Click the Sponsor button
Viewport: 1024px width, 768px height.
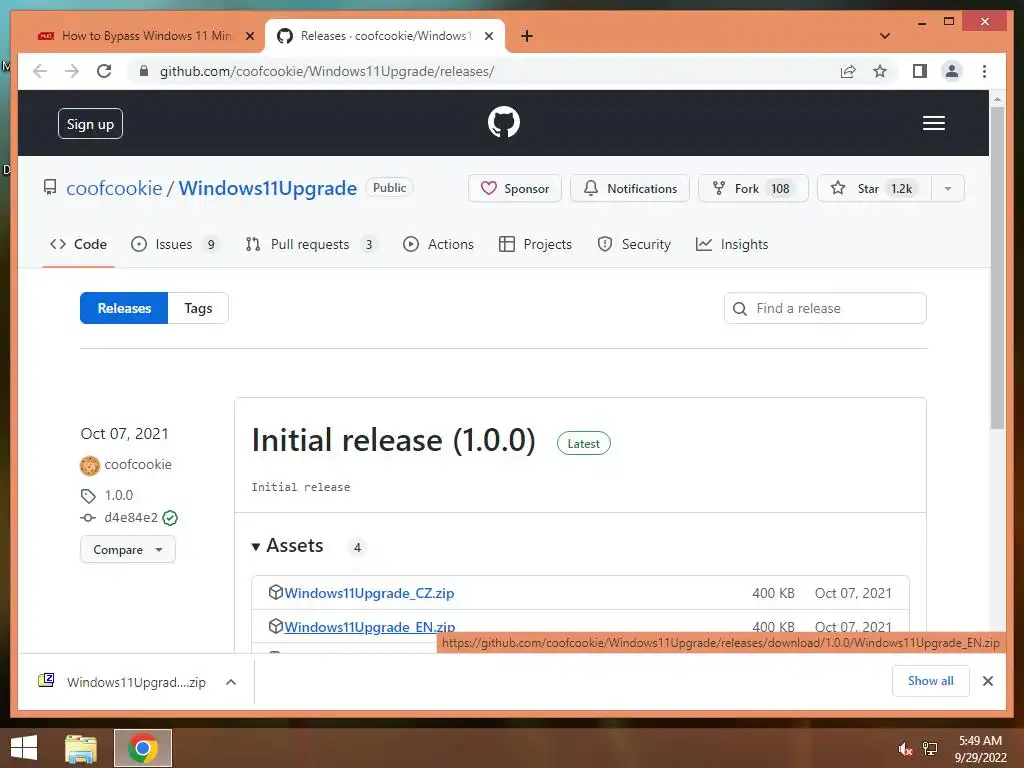[515, 189]
